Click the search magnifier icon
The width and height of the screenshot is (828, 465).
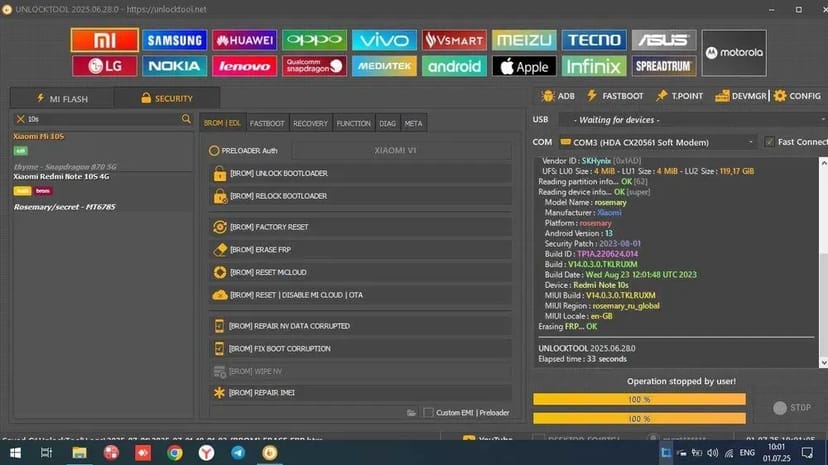(186, 119)
